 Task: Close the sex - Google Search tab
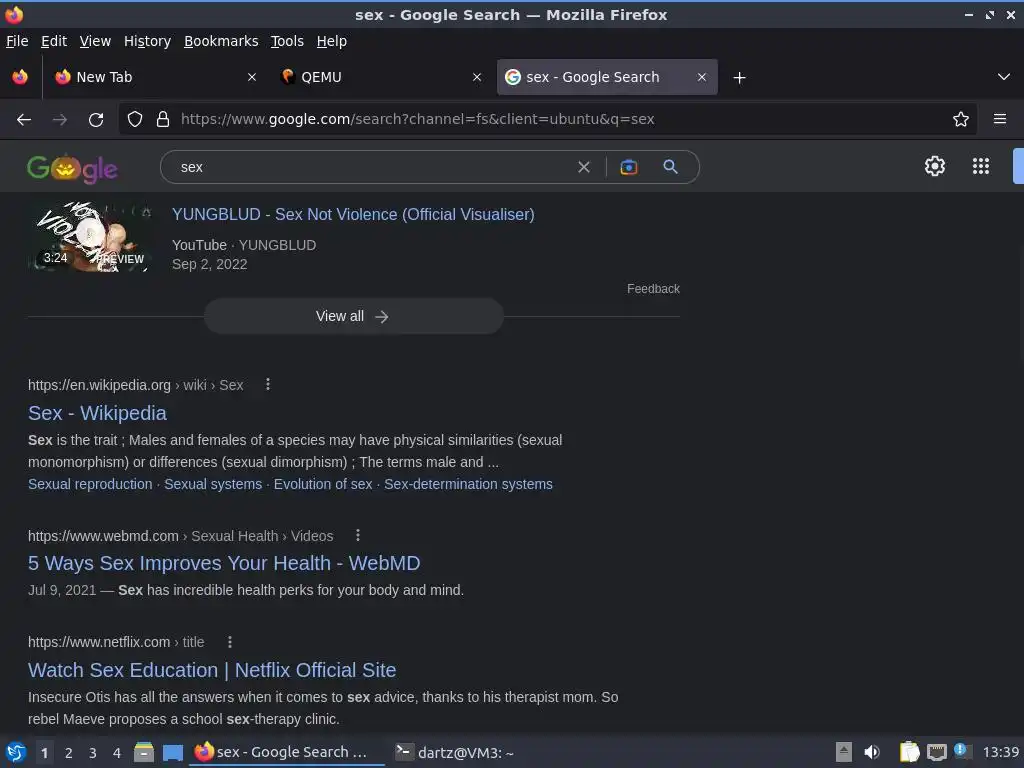[x=702, y=77]
